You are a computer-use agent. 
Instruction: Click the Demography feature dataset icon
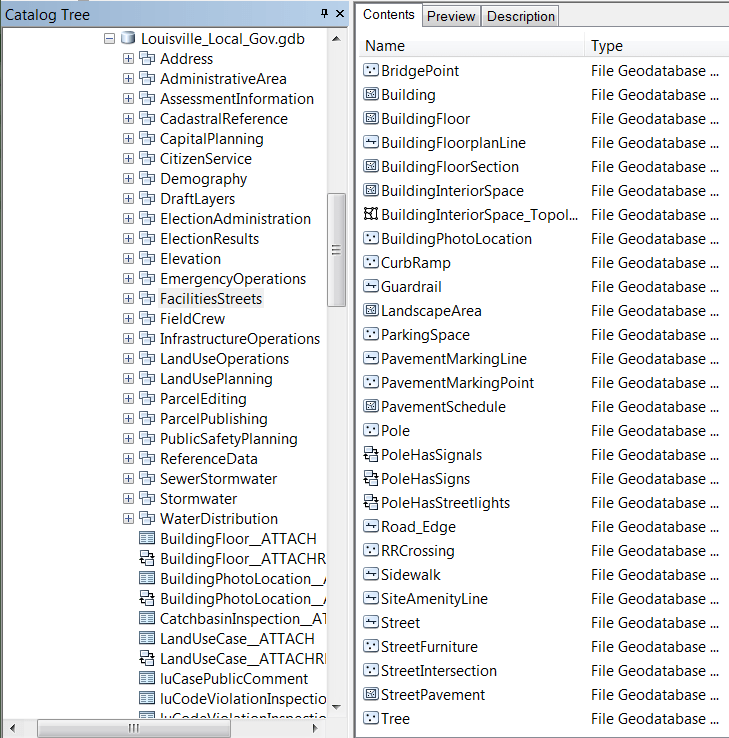pos(147,178)
